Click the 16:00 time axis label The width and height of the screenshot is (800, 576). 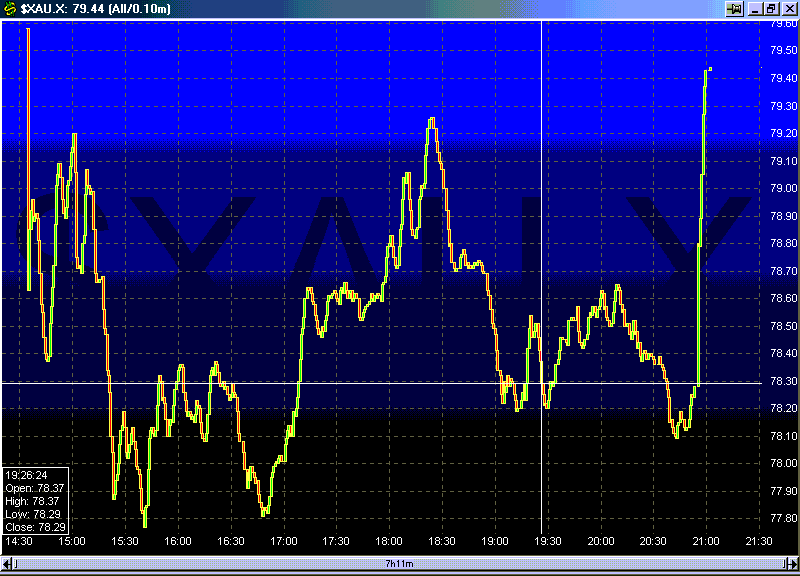[x=178, y=541]
